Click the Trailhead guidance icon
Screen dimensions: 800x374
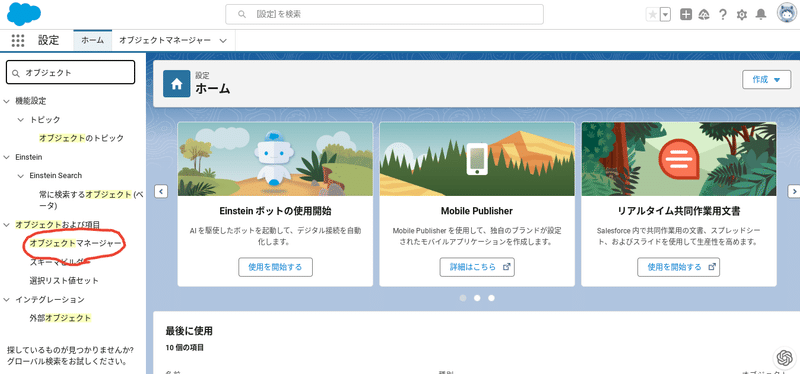[x=704, y=15]
